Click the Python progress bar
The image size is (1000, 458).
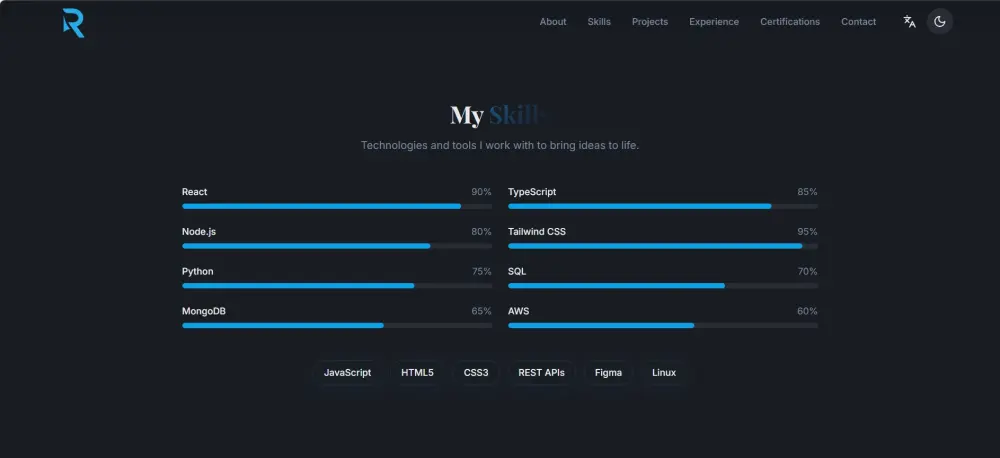point(337,286)
